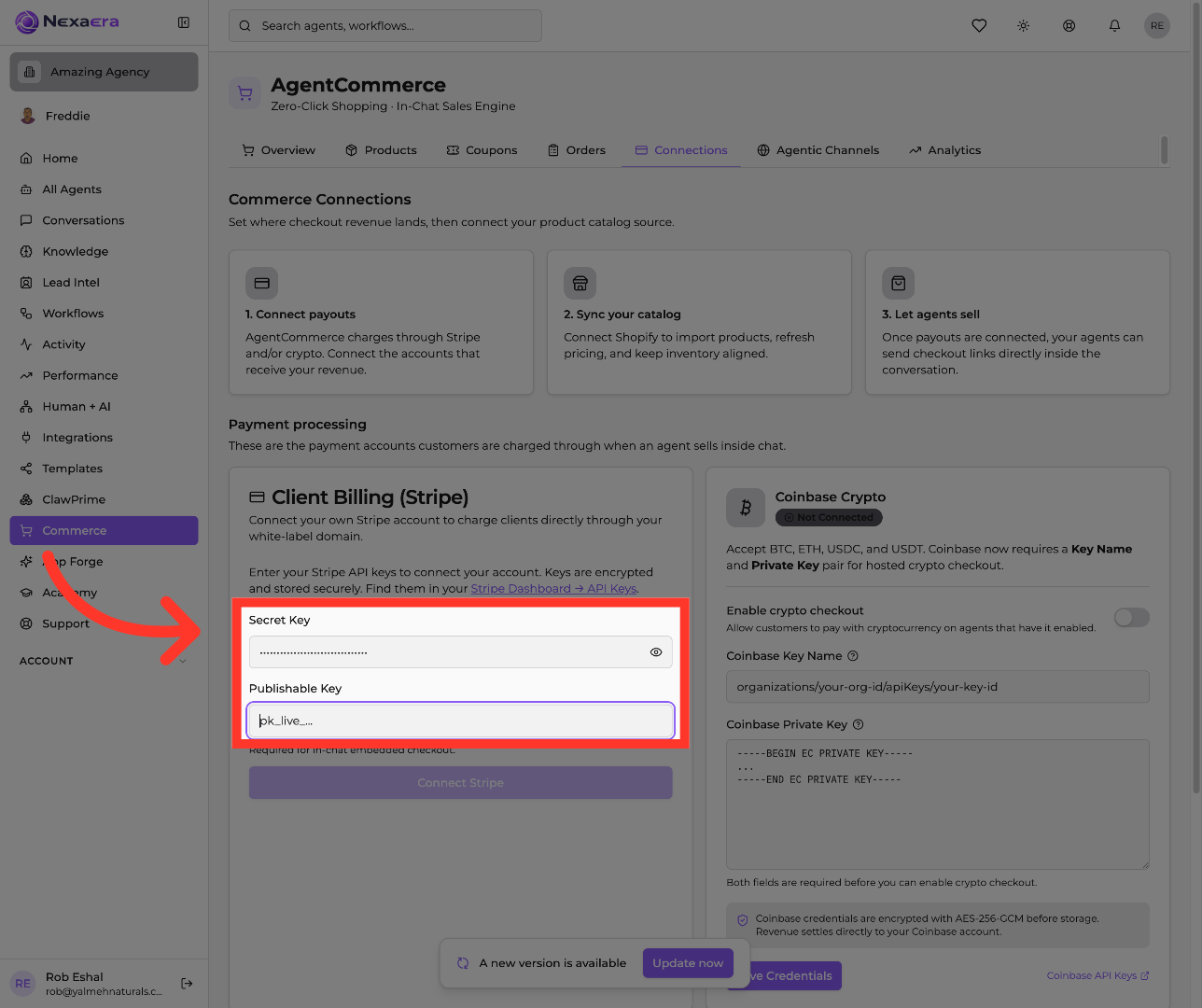Open the Coupons tab

click(x=482, y=150)
